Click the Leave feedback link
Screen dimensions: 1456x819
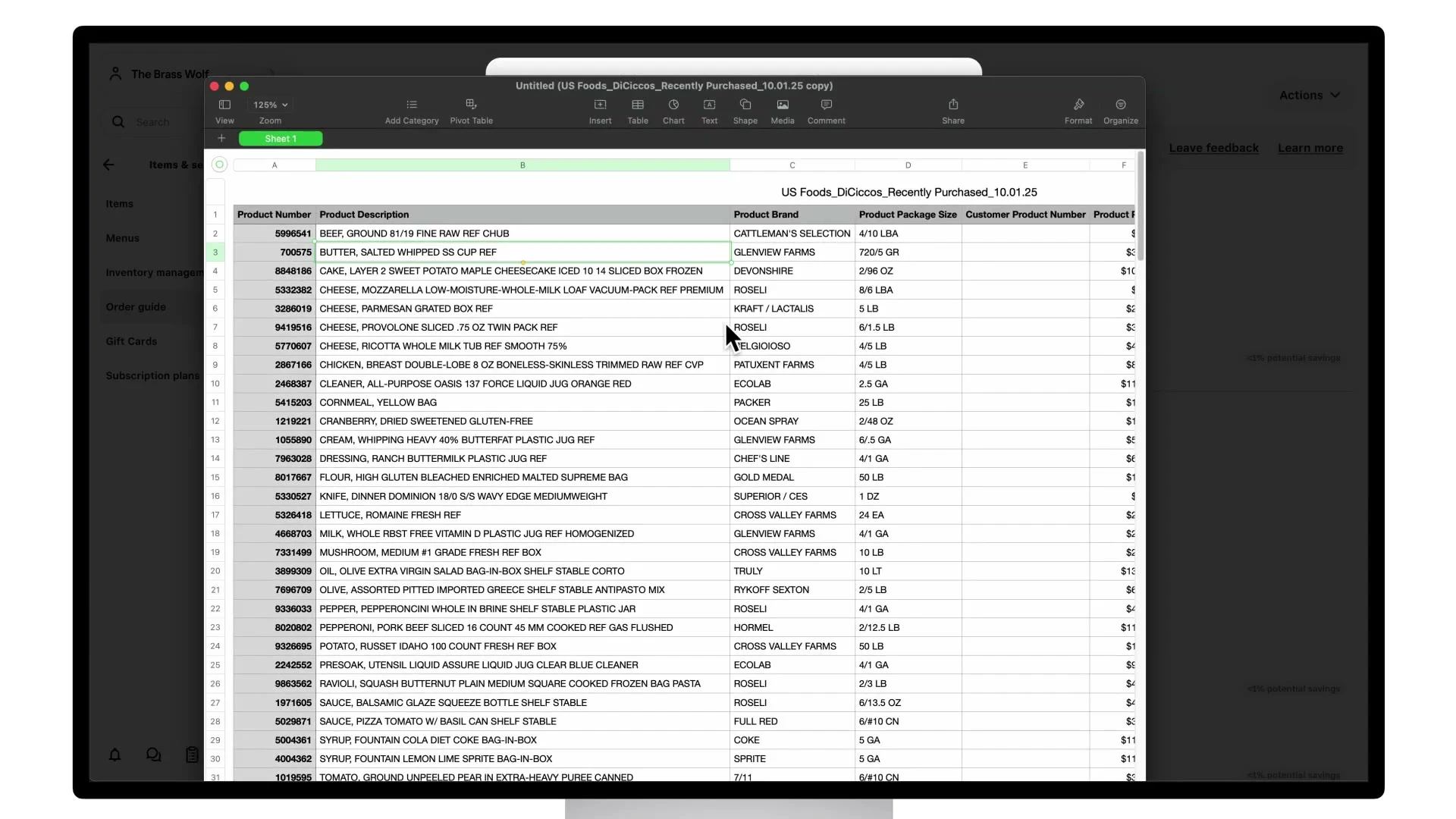(1213, 148)
